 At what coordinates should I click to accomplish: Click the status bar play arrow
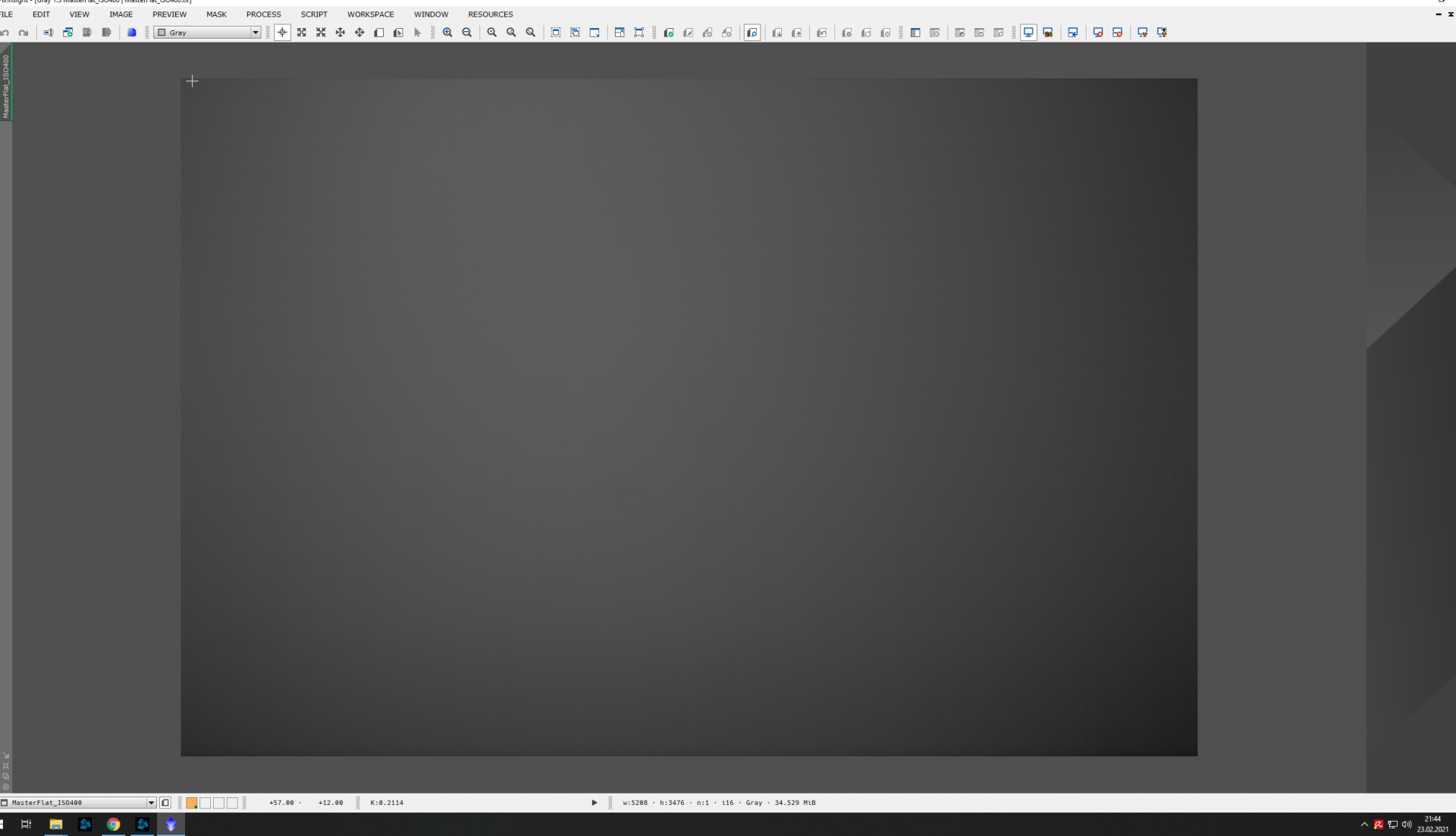click(595, 803)
